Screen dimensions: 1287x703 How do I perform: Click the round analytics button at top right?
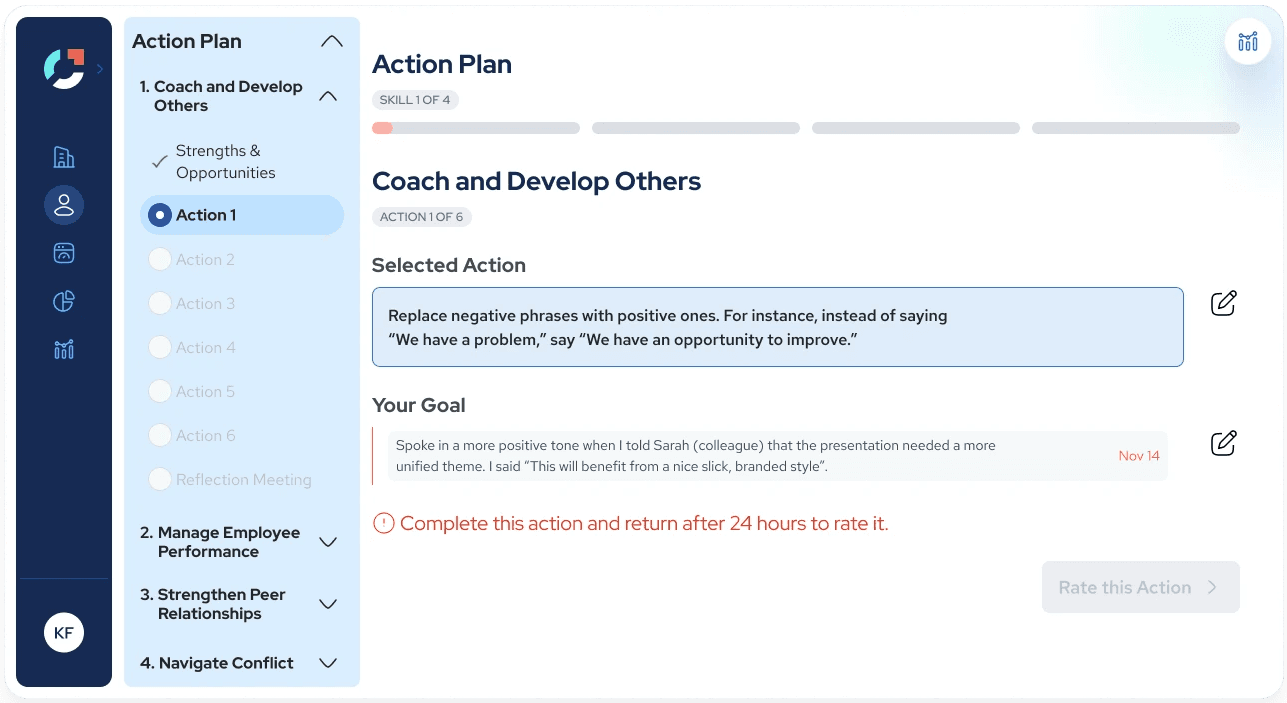[1247, 41]
